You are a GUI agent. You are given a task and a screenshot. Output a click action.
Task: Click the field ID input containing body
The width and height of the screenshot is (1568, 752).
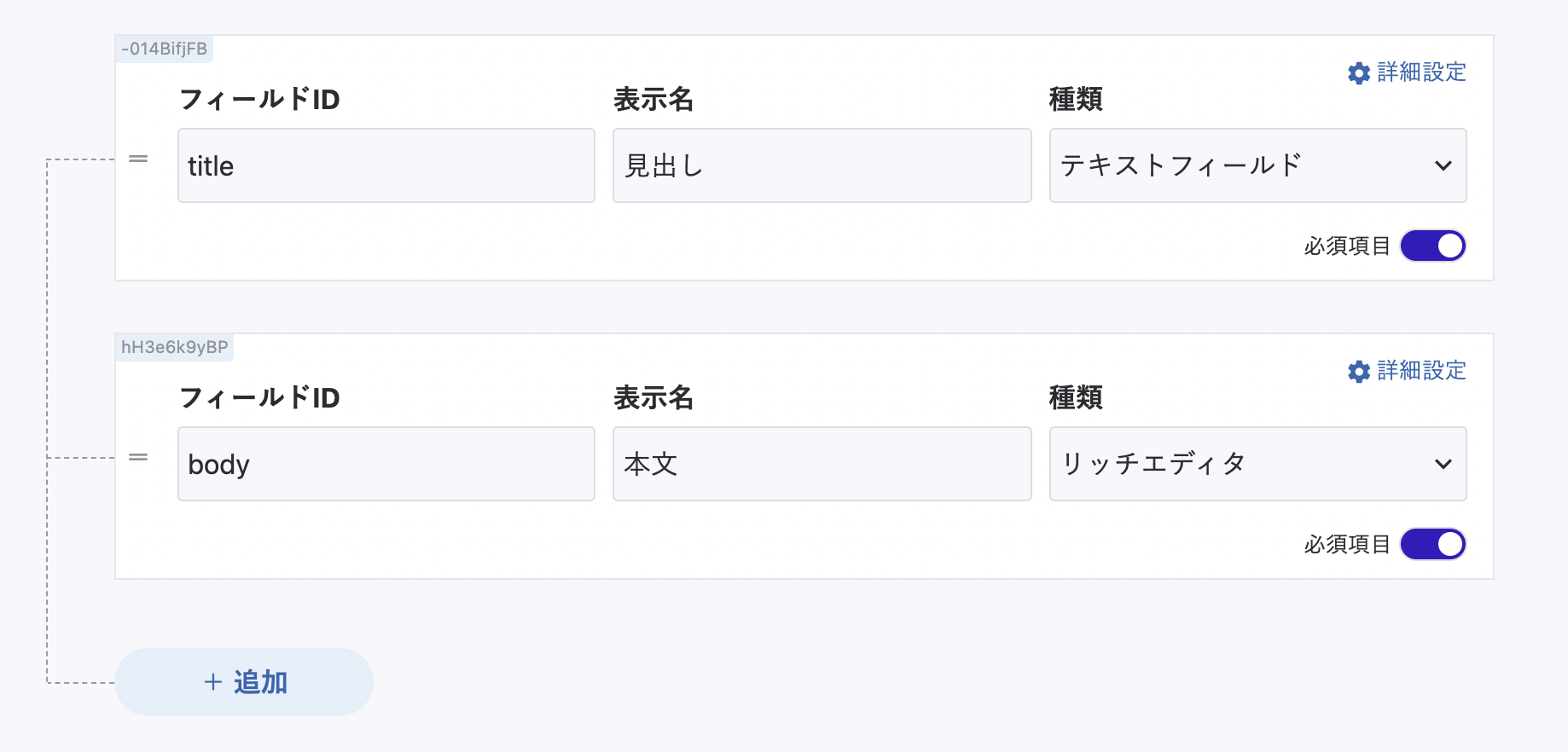coord(386,464)
